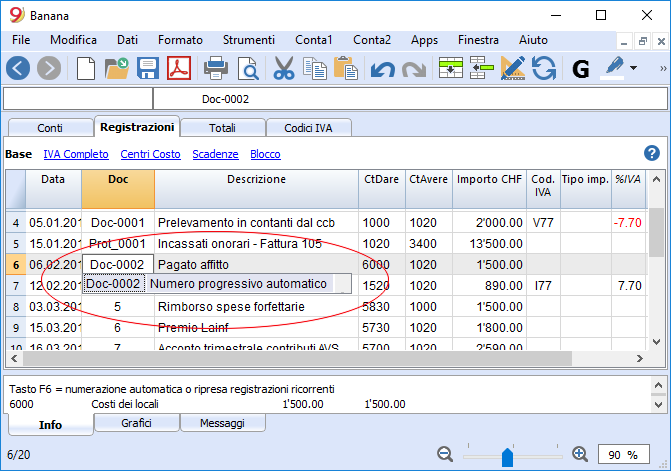
Task: Open the File menu
Action: tap(21, 40)
